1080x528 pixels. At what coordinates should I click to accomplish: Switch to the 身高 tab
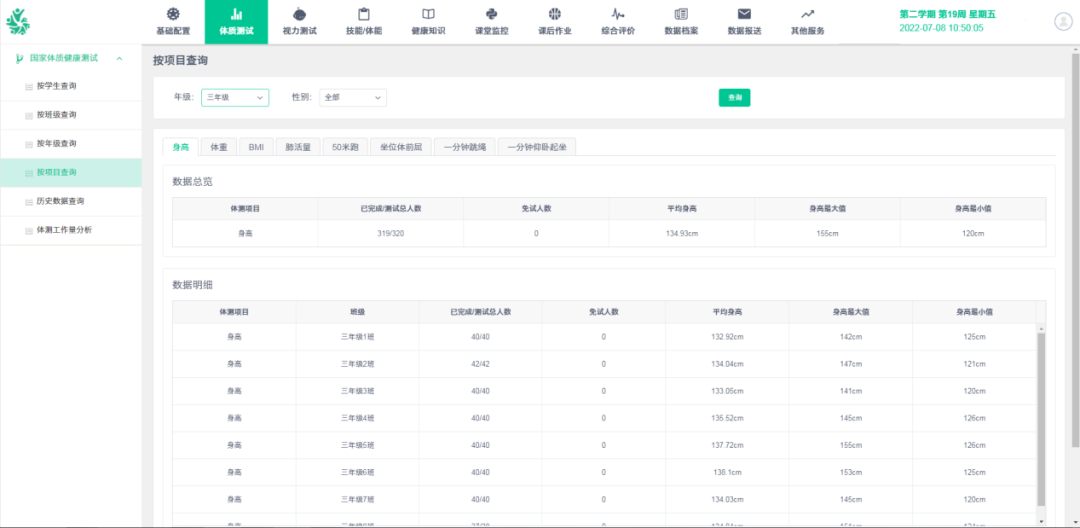(180, 147)
